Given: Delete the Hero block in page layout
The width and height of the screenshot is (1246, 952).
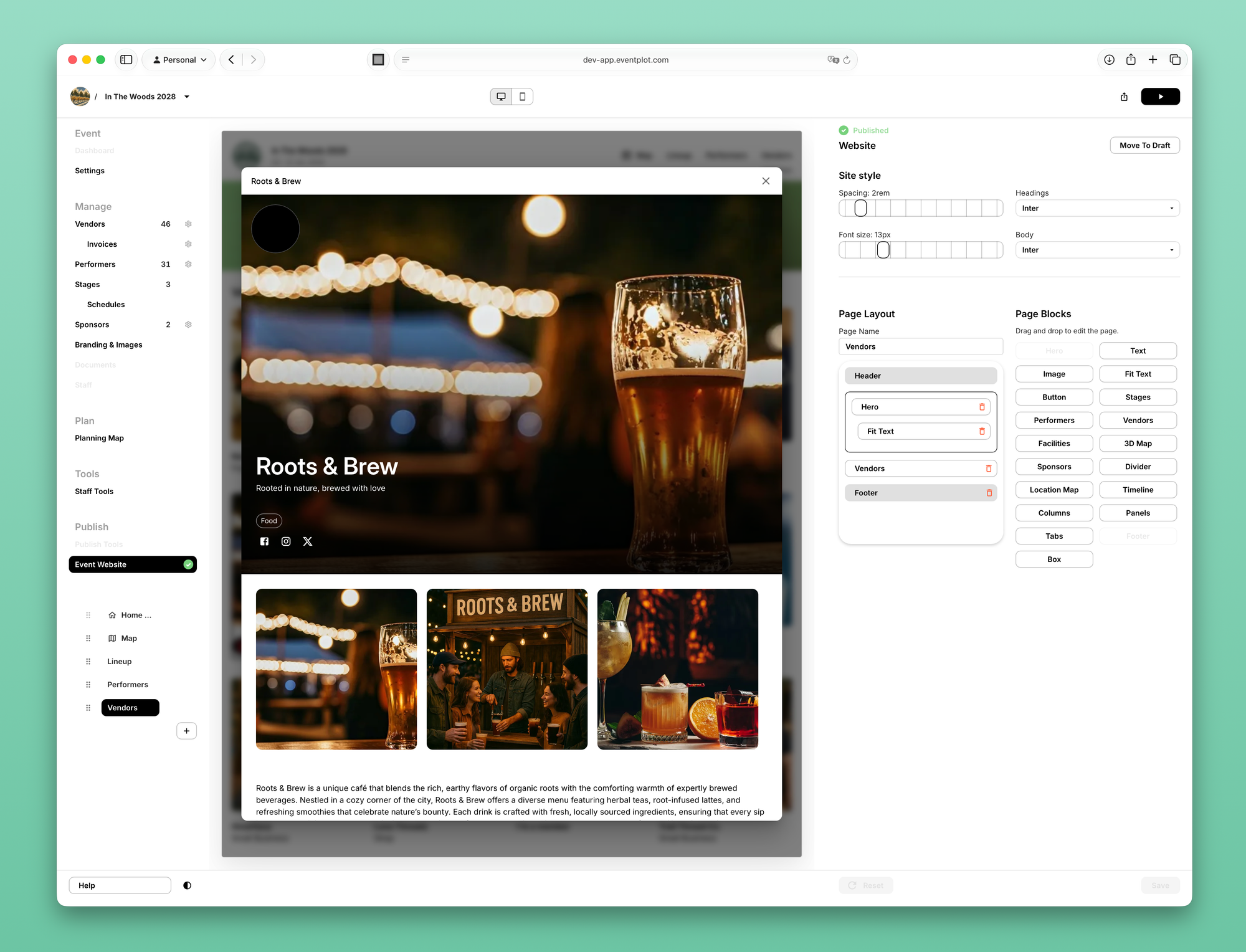Looking at the screenshot, I should click(x=982, y=407).
